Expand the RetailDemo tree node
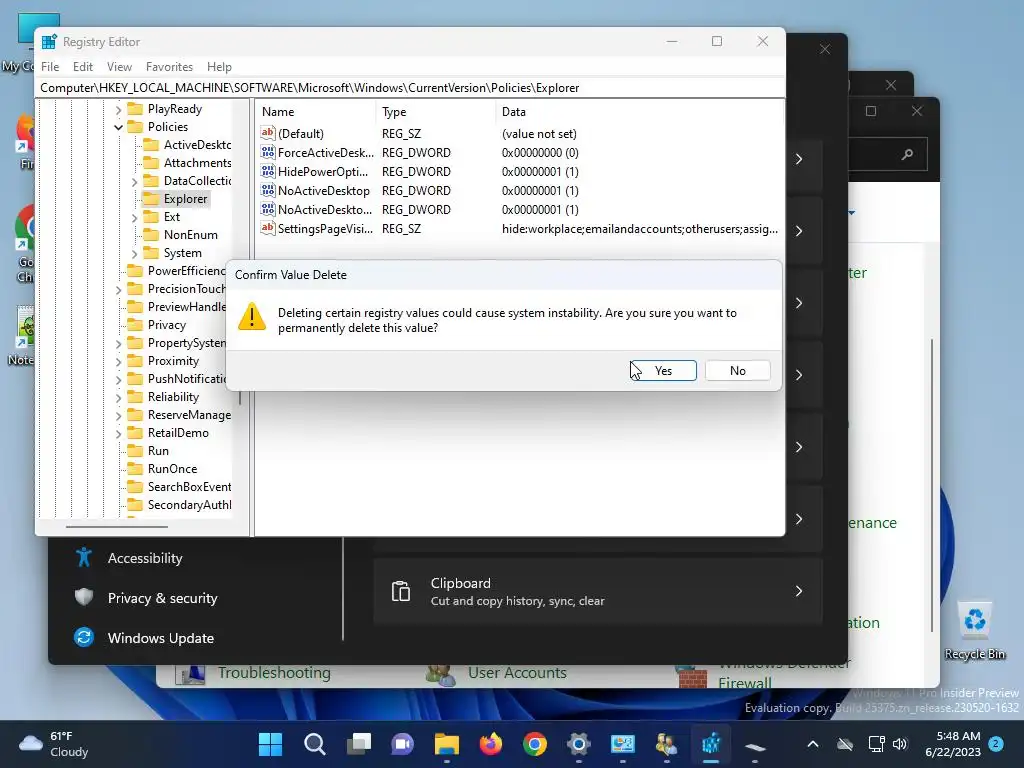 [x=118, y=433]
